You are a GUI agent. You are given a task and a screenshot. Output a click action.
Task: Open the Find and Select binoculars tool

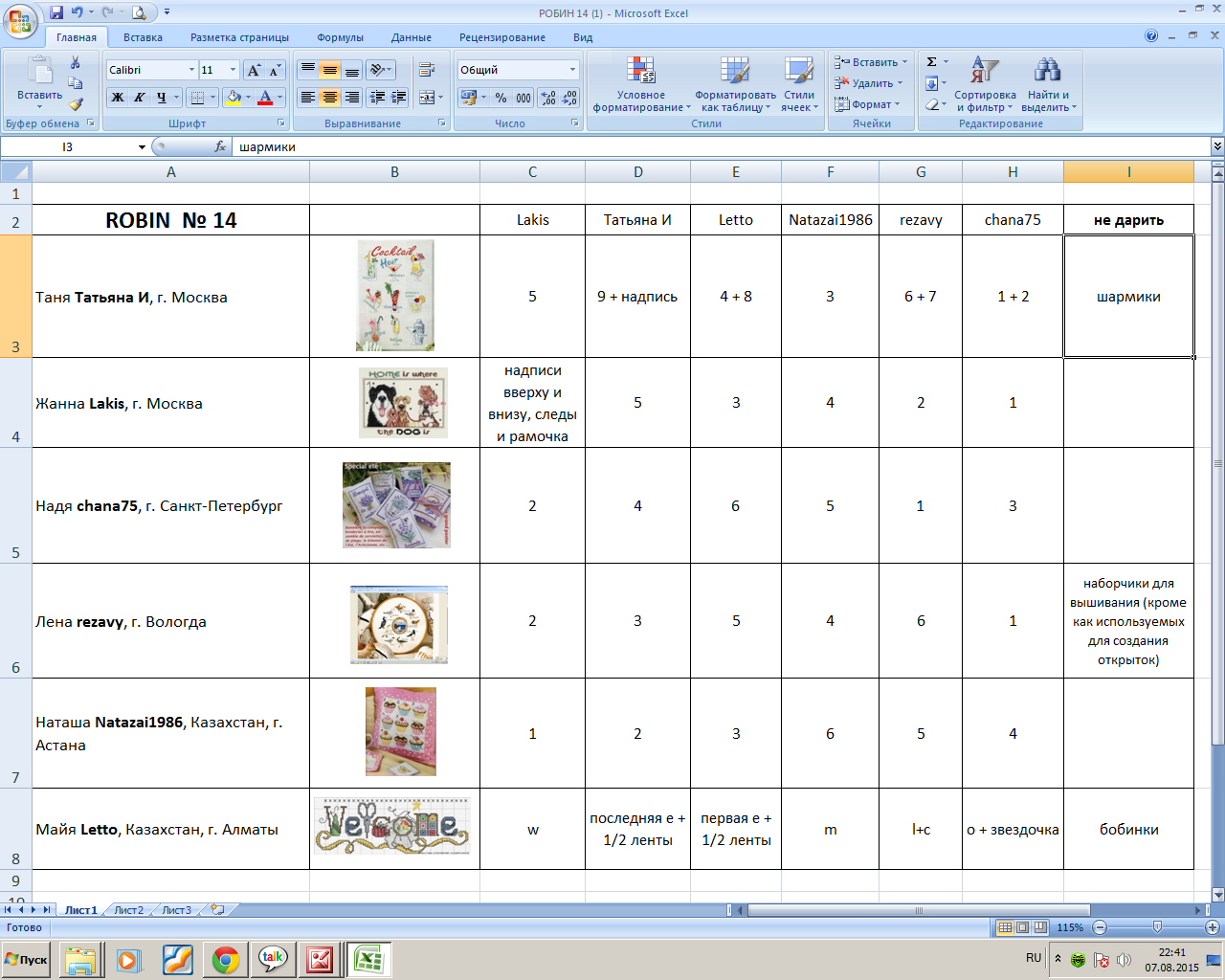[x=1048, y=84]
